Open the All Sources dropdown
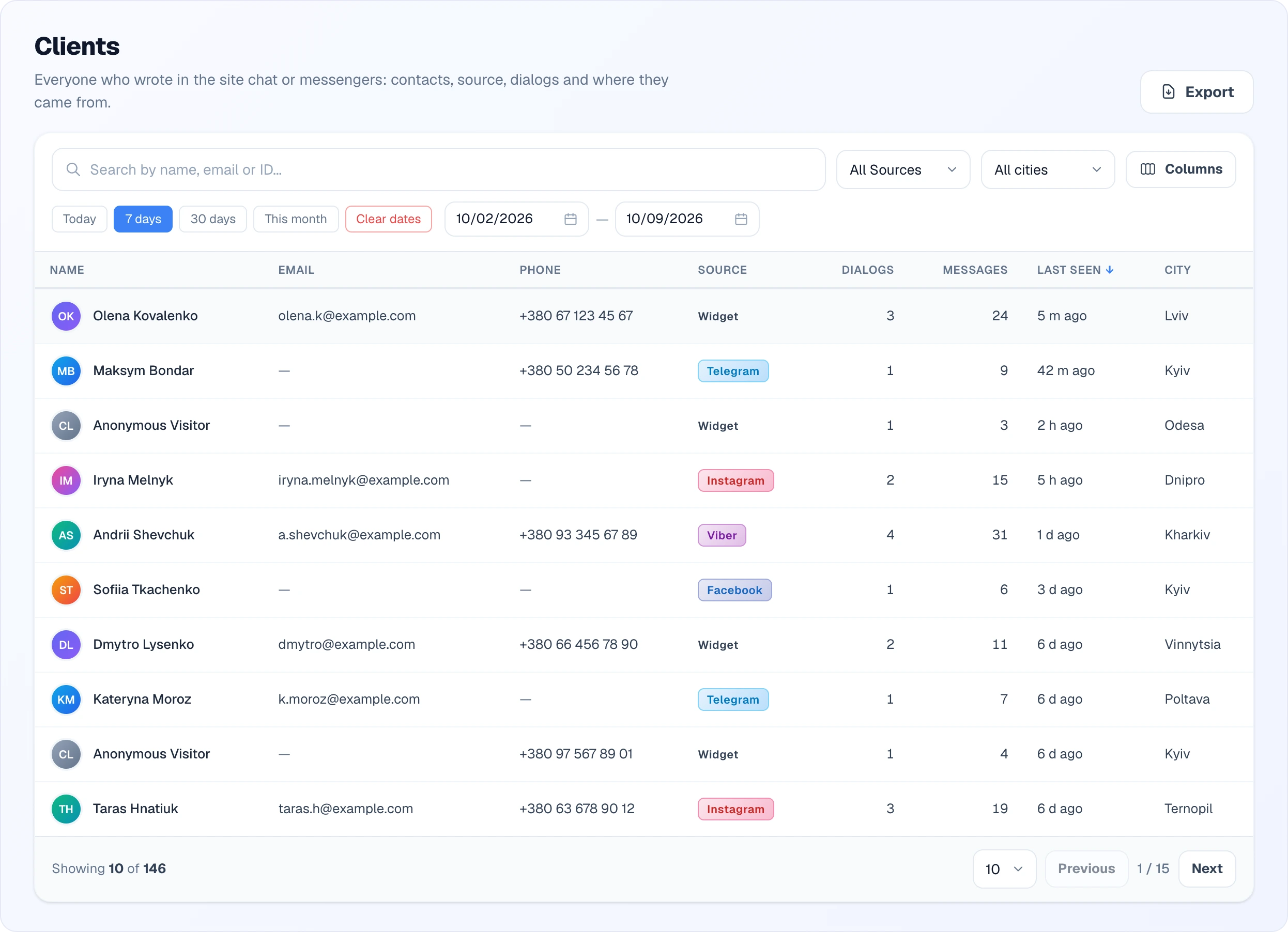1288x932 pixels. point(903,169)
